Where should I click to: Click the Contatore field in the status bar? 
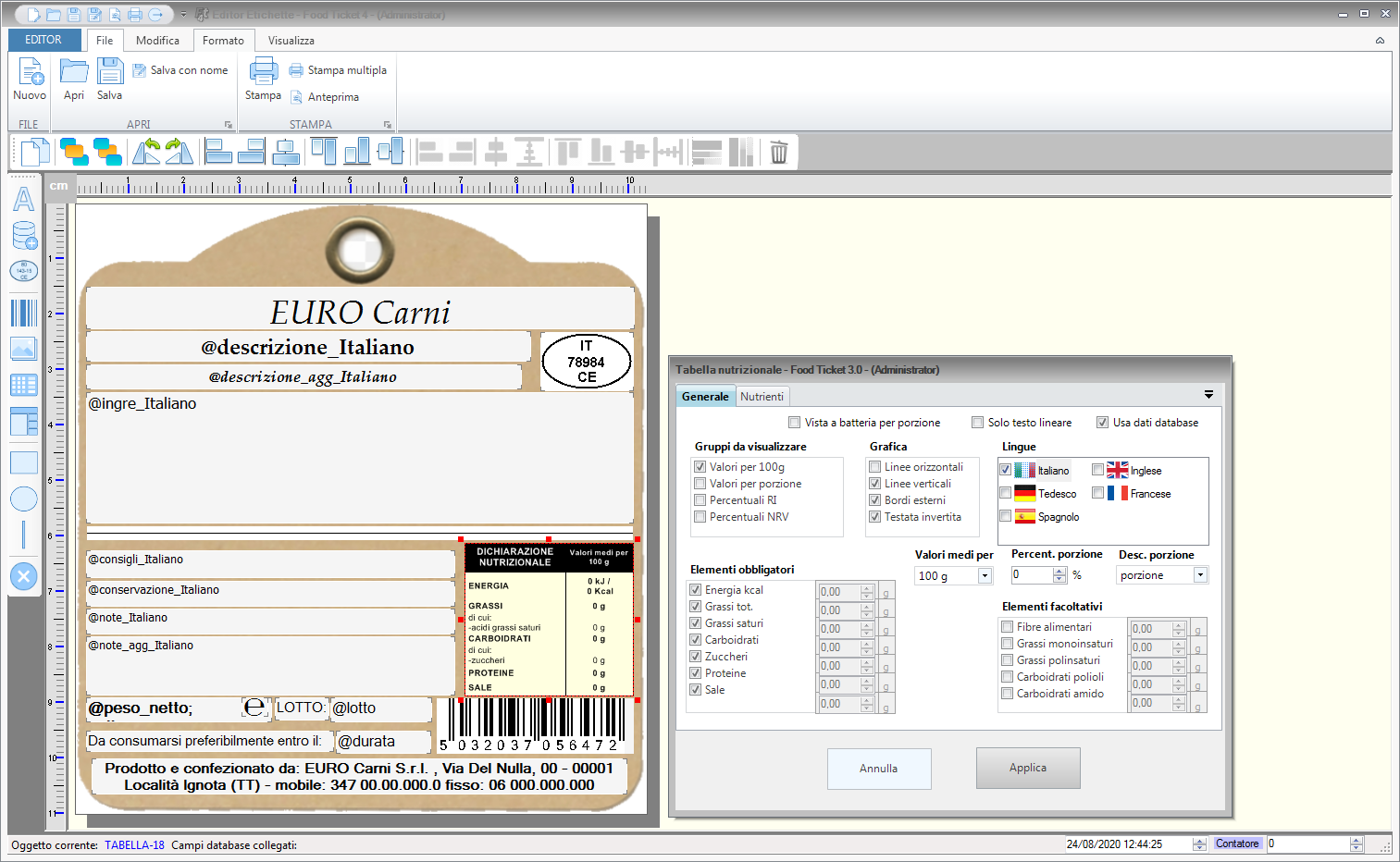click(x=1237, y=843)
